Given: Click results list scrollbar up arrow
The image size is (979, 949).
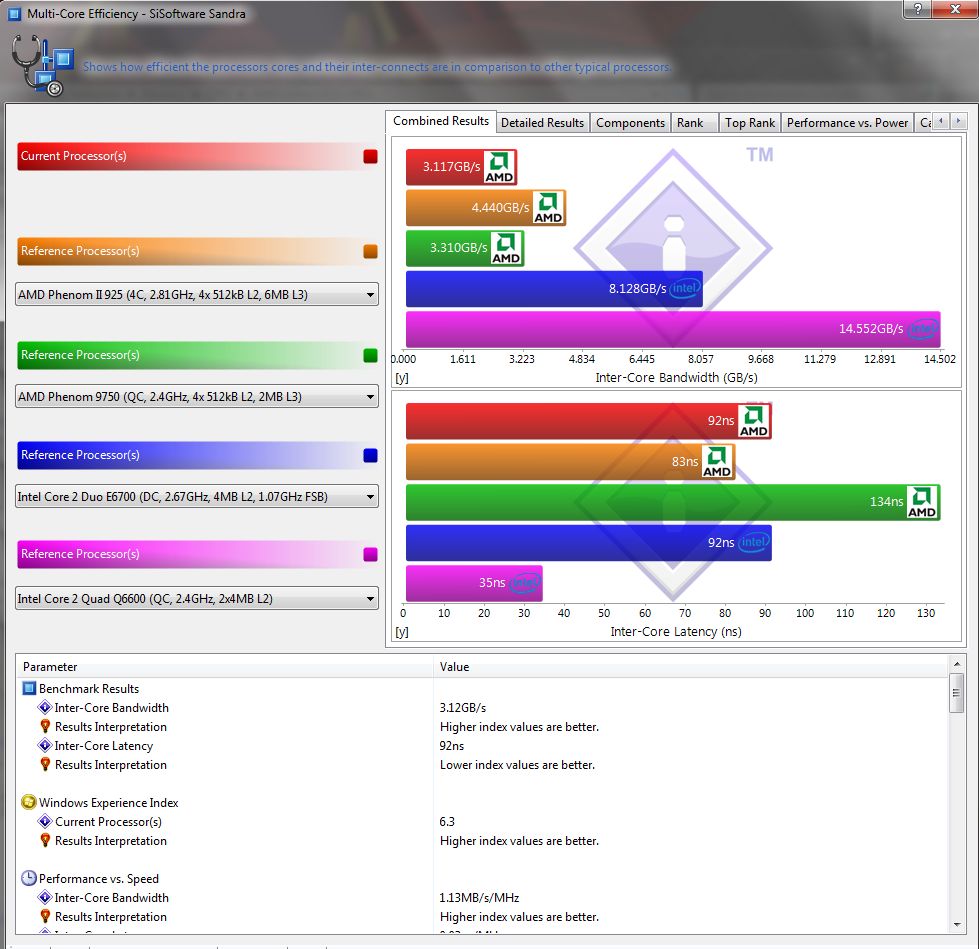Looking at the screenshot, I should [957, 663].
